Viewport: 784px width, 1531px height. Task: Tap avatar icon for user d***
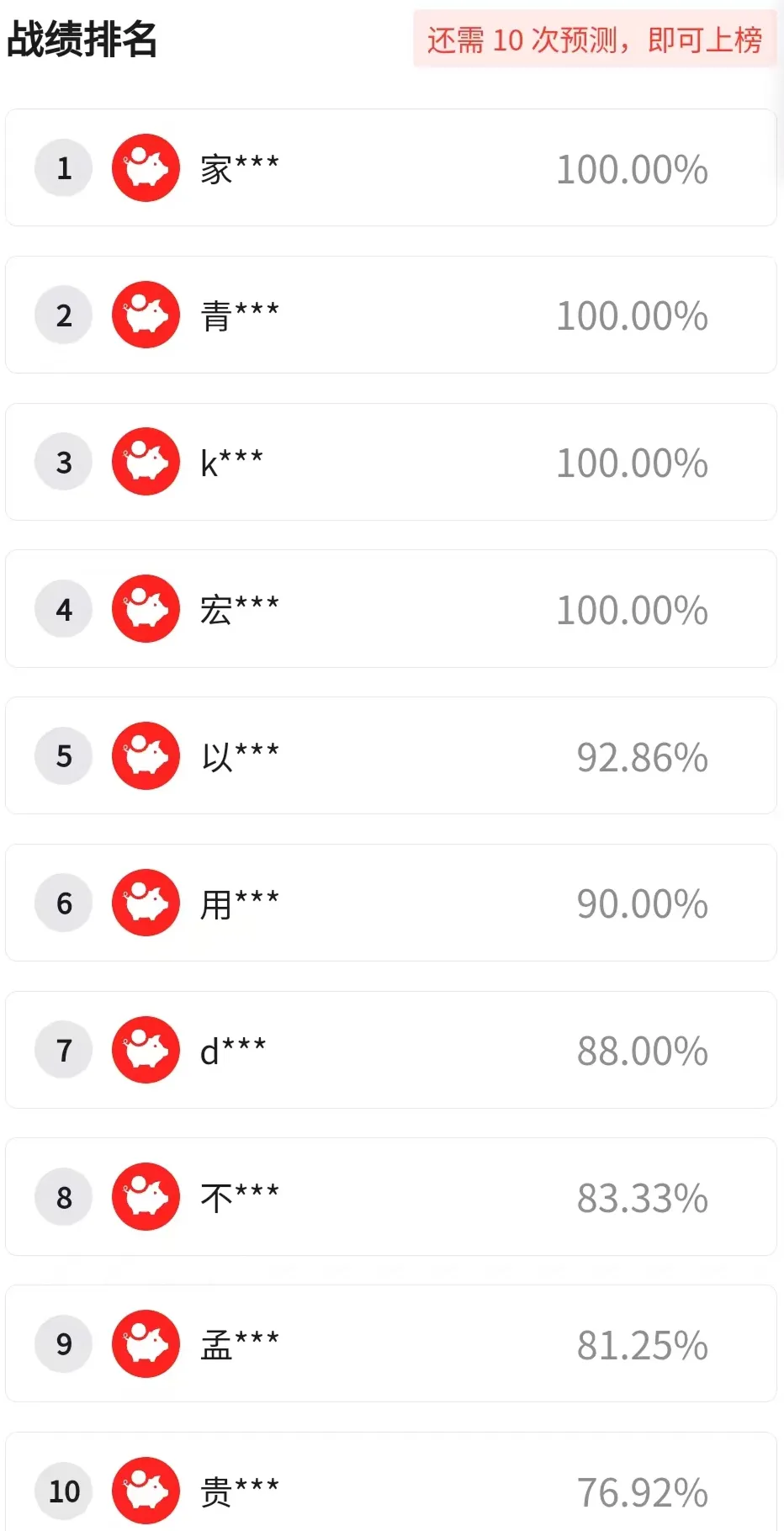[x=146, y=1050]
